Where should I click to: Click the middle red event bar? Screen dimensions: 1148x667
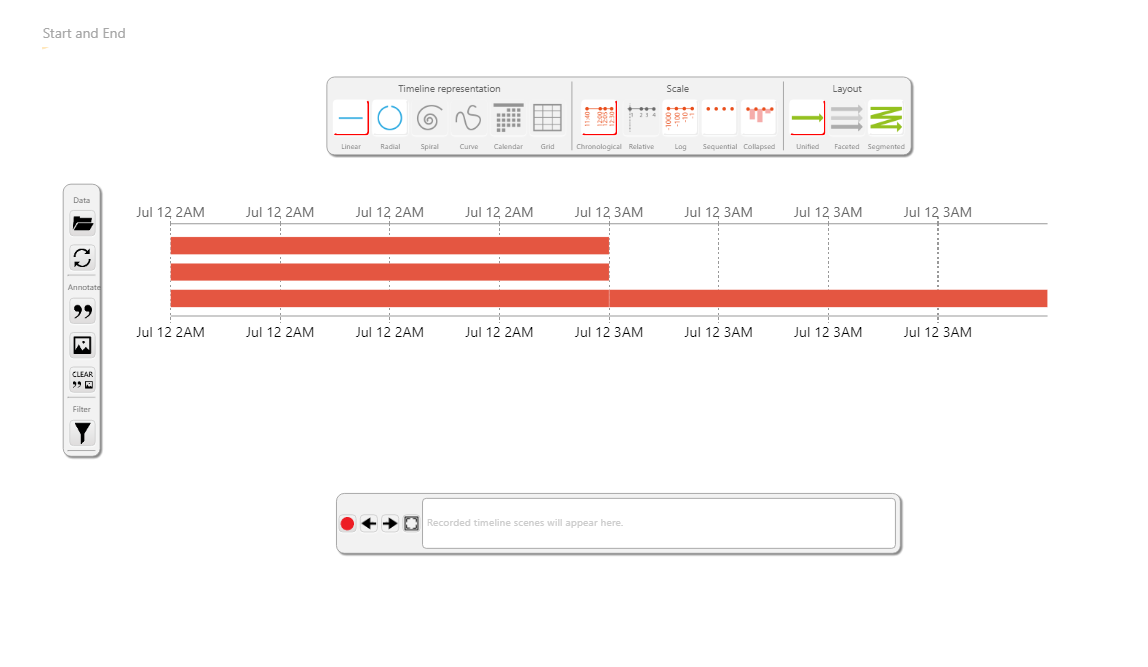click(390, 272)
